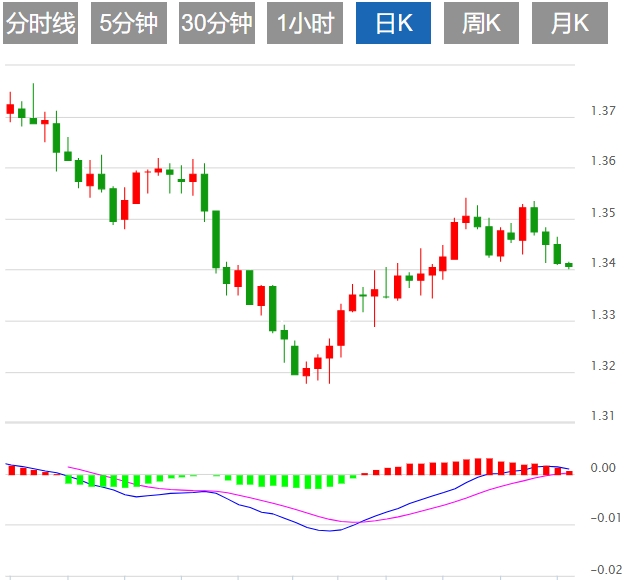This screenshot has height=580, width=639.
Task: Click the 1.36 price axis label
Action: pyautogui.click(x=603, y=161)
